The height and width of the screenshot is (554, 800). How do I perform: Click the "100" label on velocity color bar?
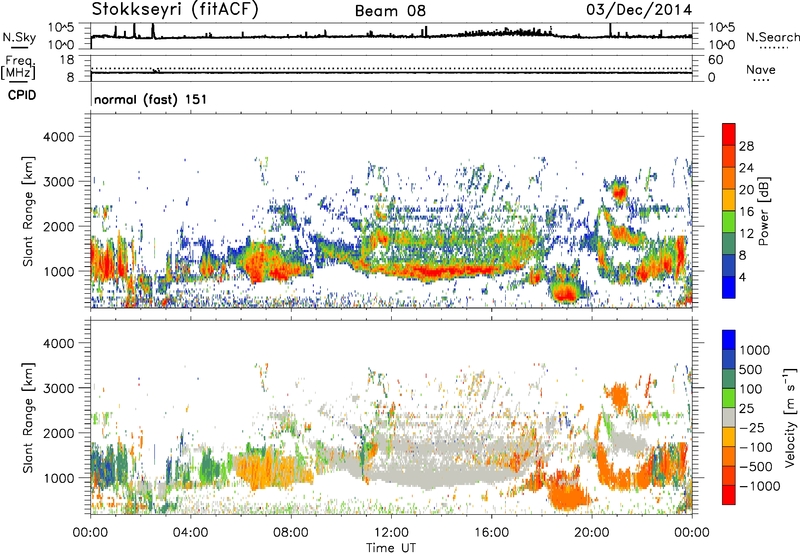[751, 389]
